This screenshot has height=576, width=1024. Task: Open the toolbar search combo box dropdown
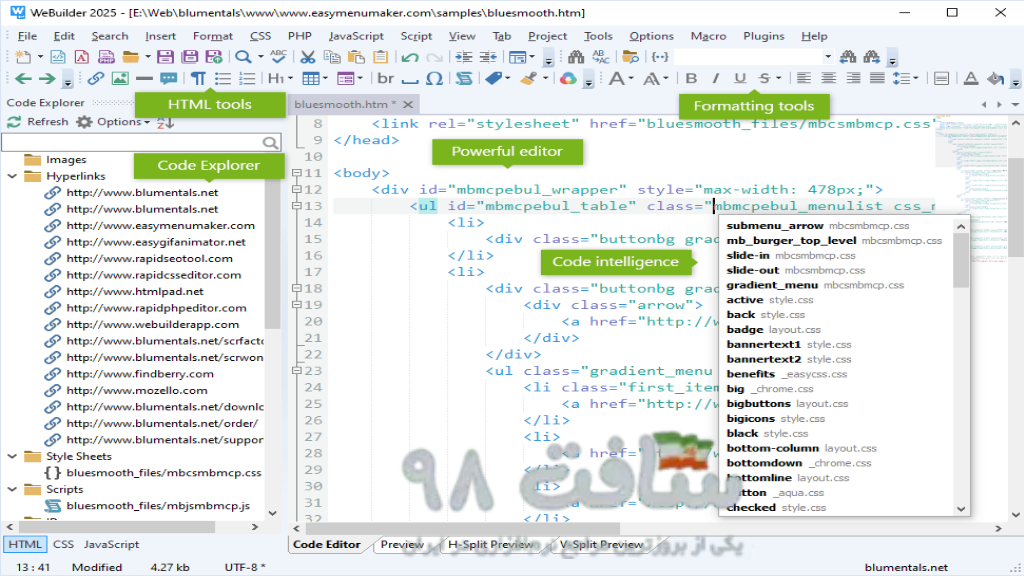pos(828,57)
